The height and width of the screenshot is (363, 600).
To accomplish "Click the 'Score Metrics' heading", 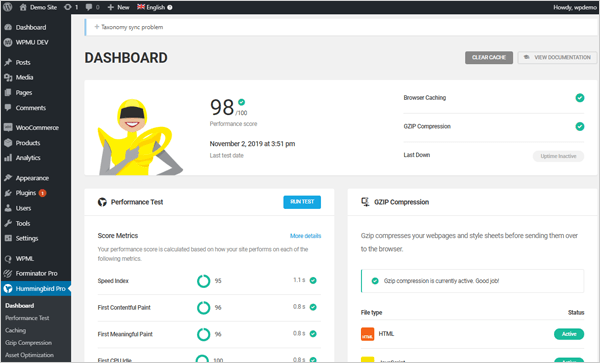I will (118, 236).
